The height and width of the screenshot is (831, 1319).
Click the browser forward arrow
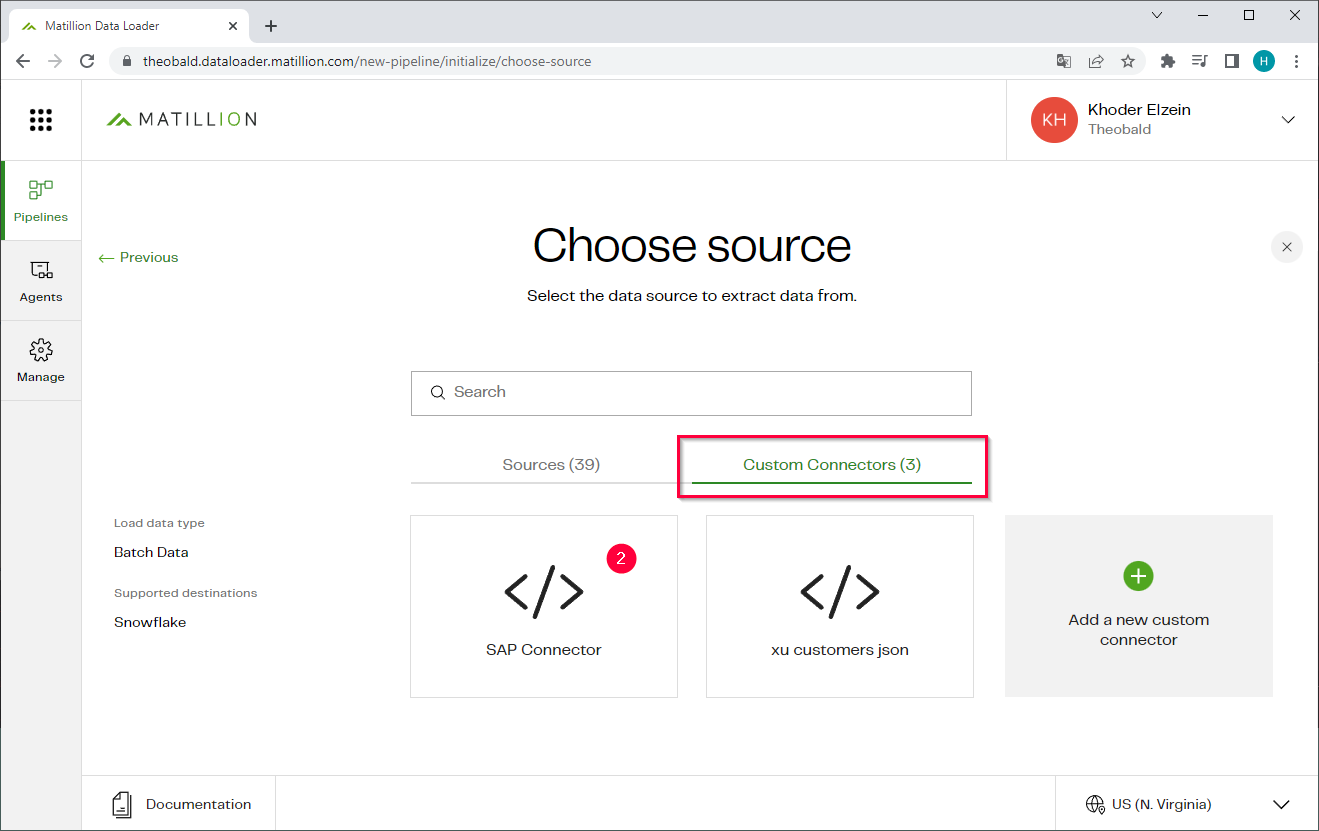55,61
